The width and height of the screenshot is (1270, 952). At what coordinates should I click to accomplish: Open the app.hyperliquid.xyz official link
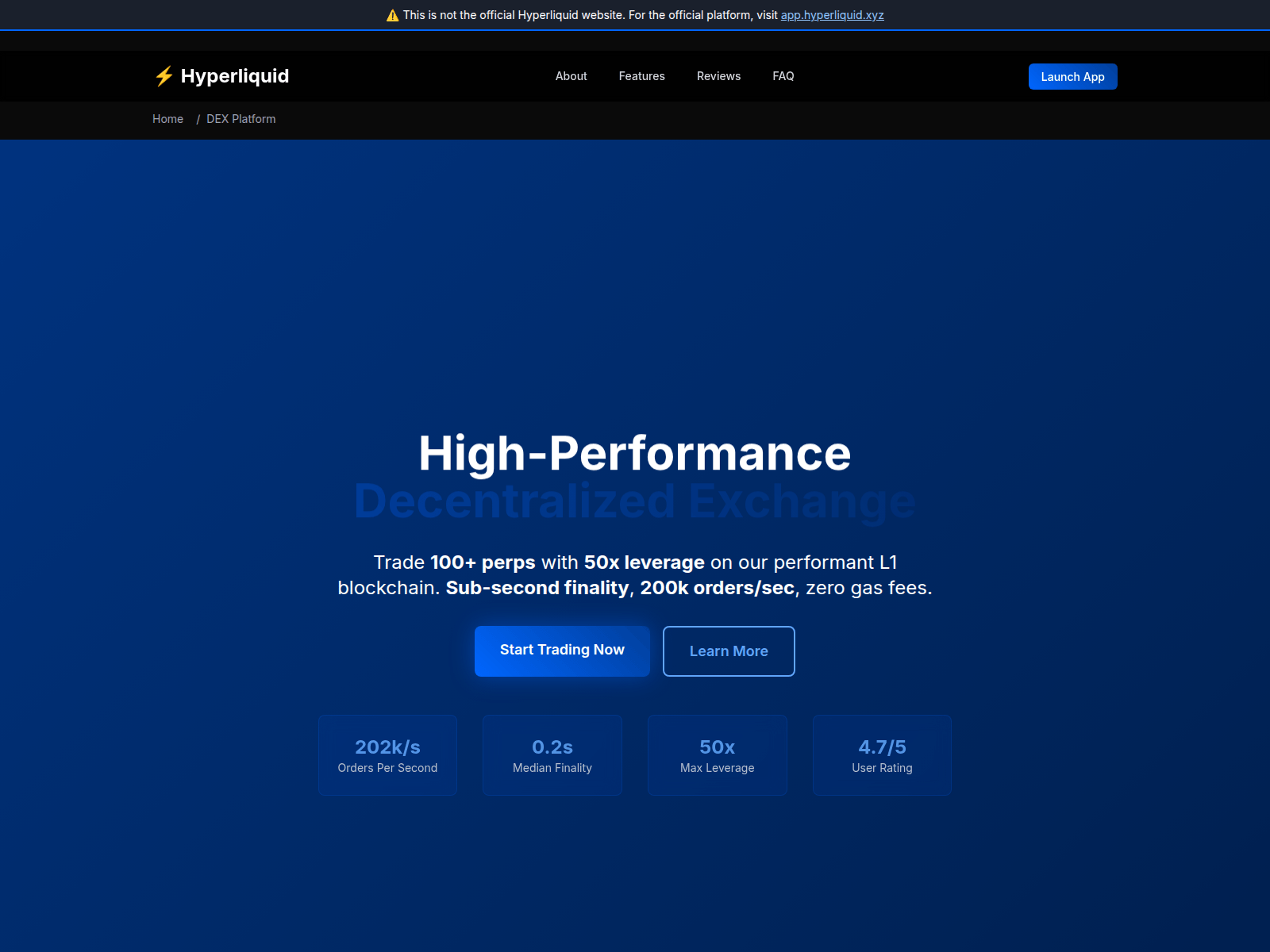pos(832,15)
